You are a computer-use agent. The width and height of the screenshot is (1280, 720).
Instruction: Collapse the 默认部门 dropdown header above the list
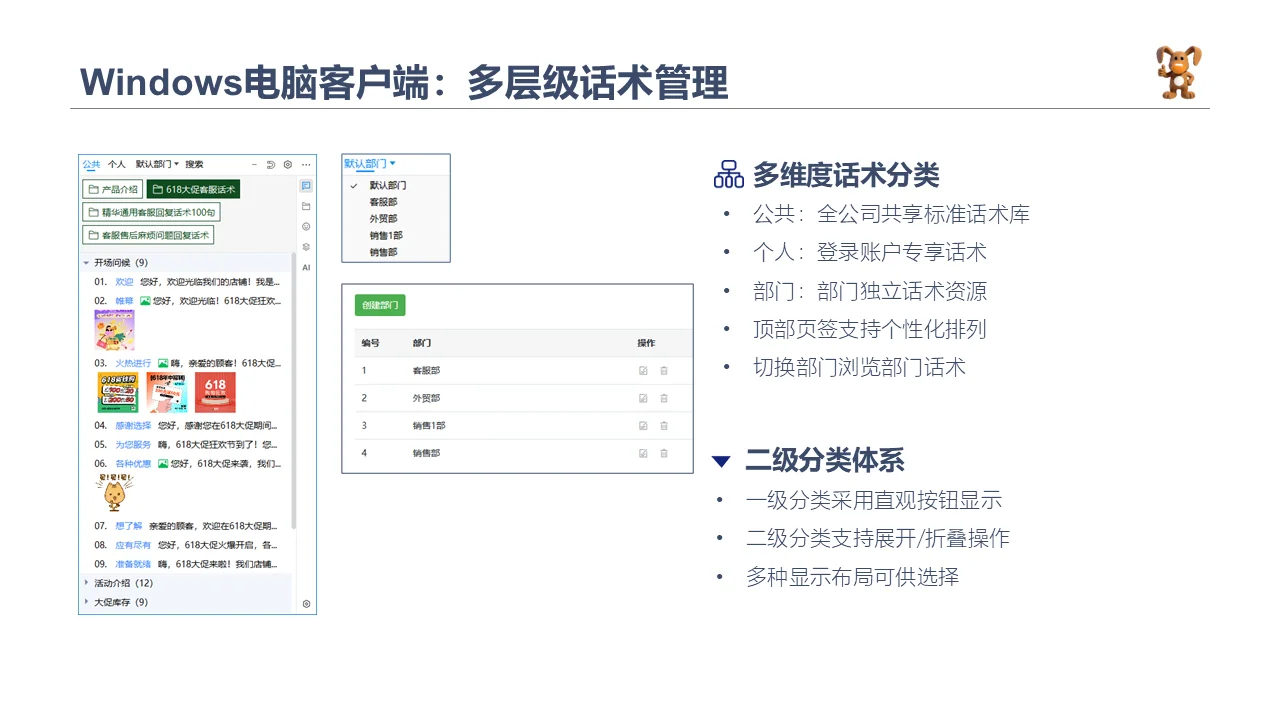coord(370,163)
